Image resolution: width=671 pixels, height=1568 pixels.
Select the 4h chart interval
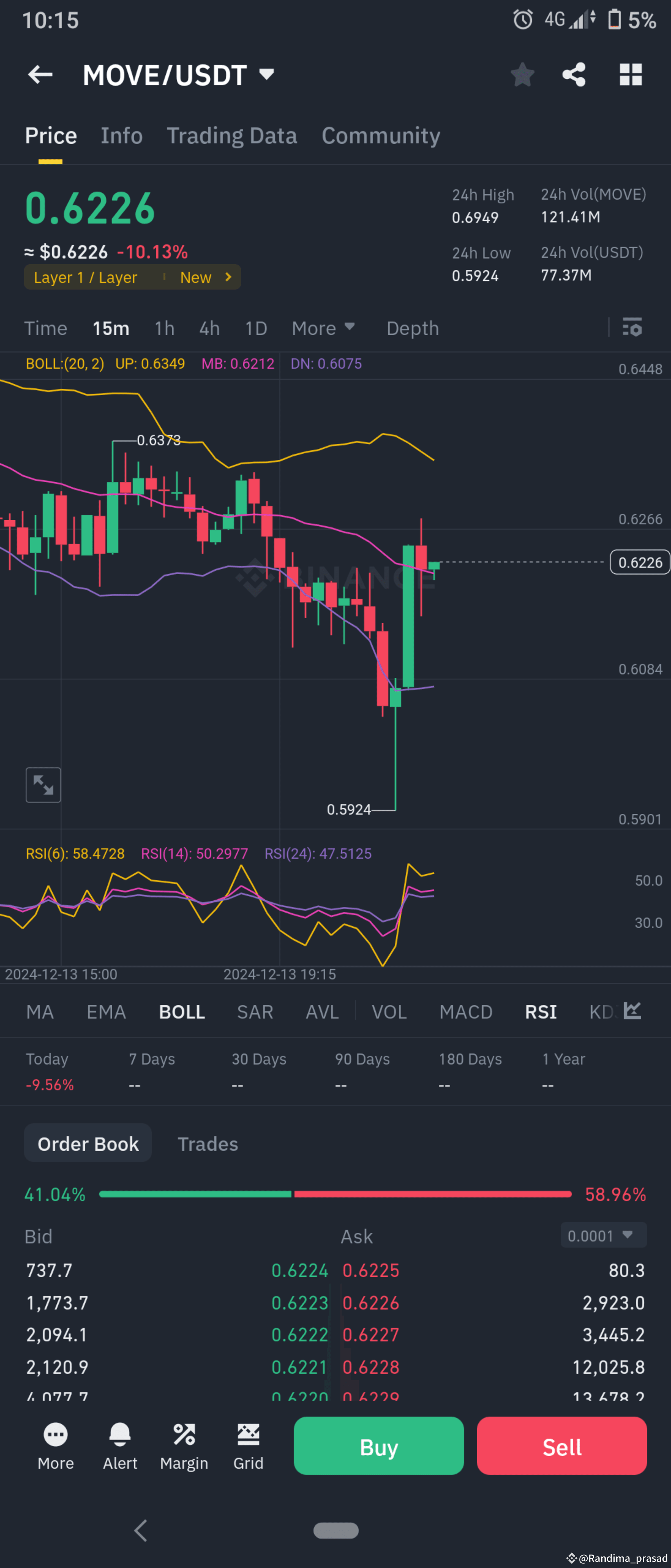click(x=209, y=328)
